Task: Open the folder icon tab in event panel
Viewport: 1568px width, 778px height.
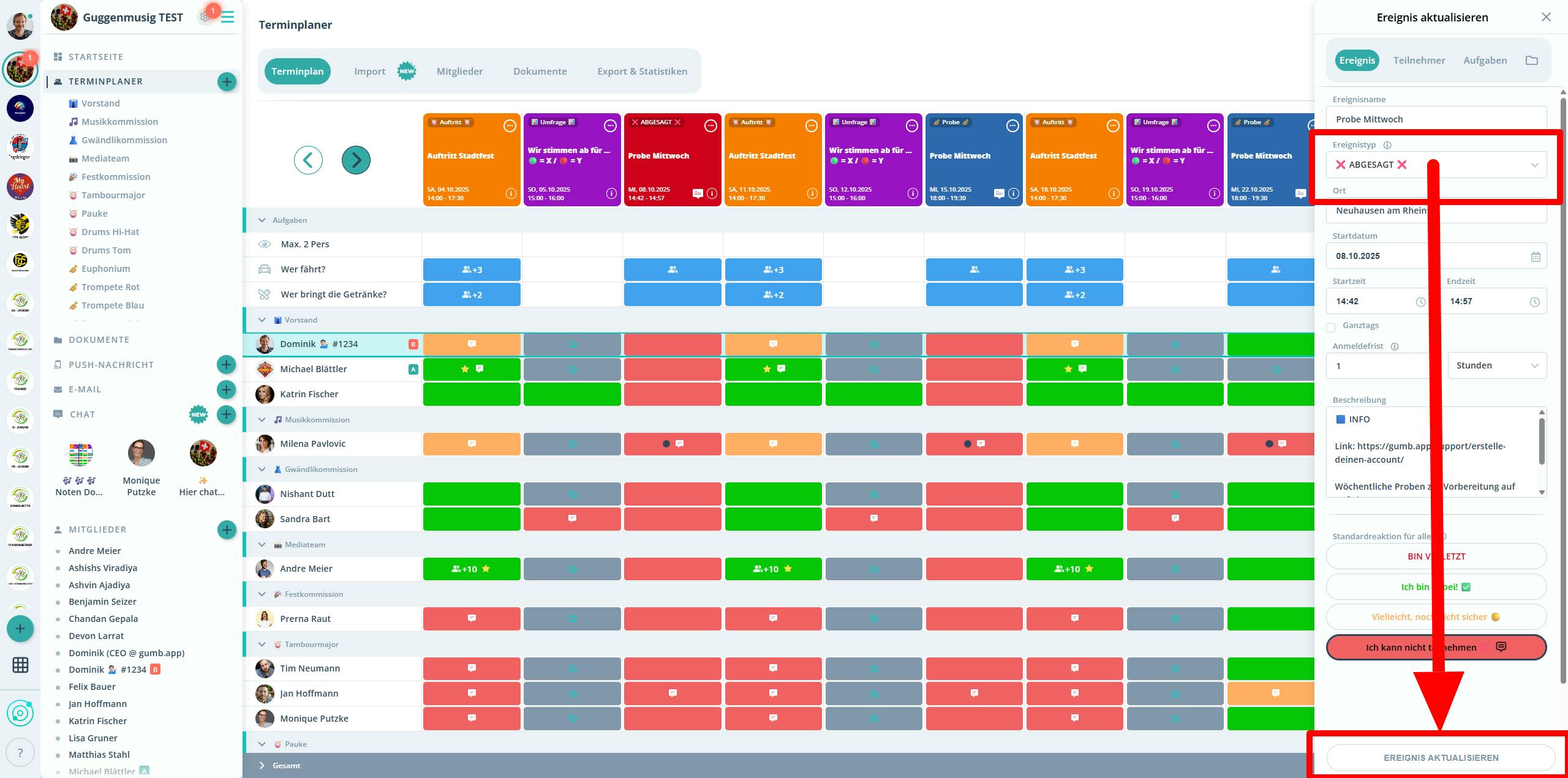Action: 1531,60
